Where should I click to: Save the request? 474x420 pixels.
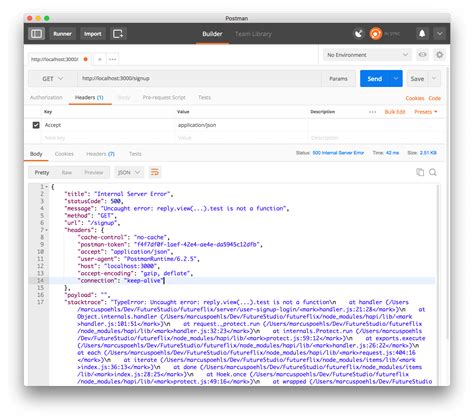pos(417,79)
